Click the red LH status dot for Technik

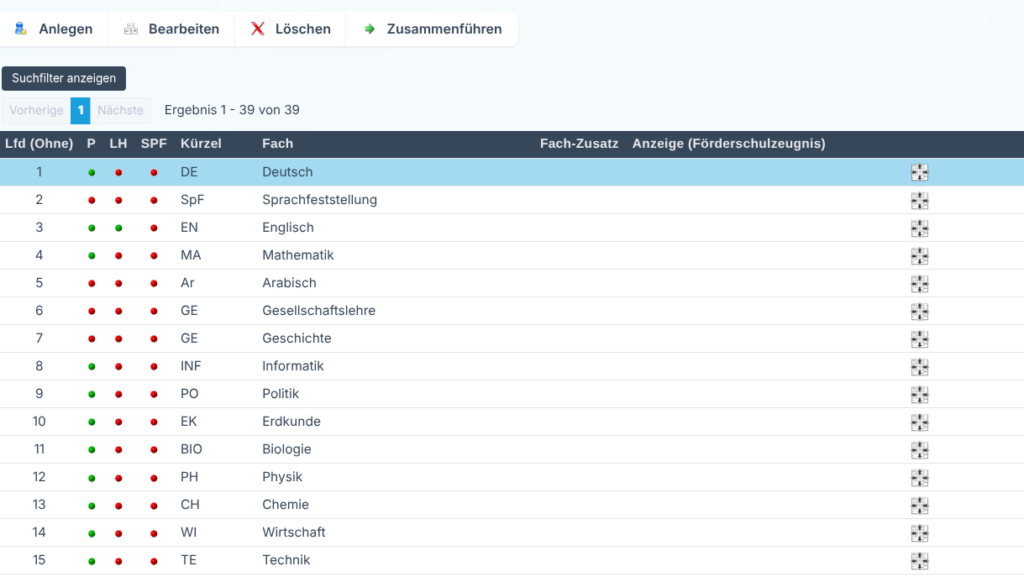pyautogui.click(x=118, y=561)
